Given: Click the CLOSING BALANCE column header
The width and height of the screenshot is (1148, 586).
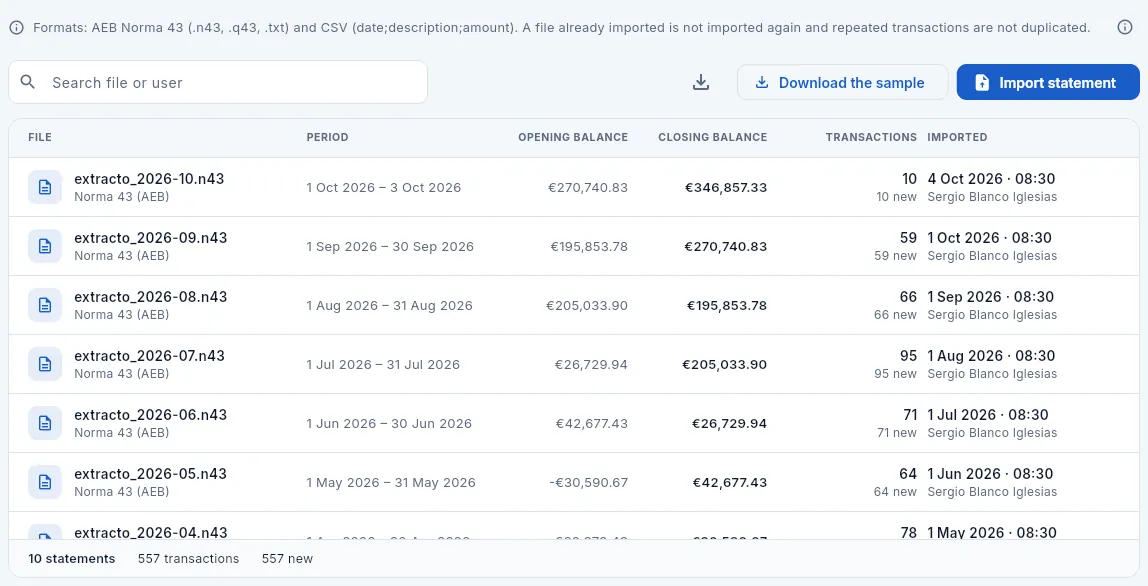Looking at the screenshot, I should point(712,137).
